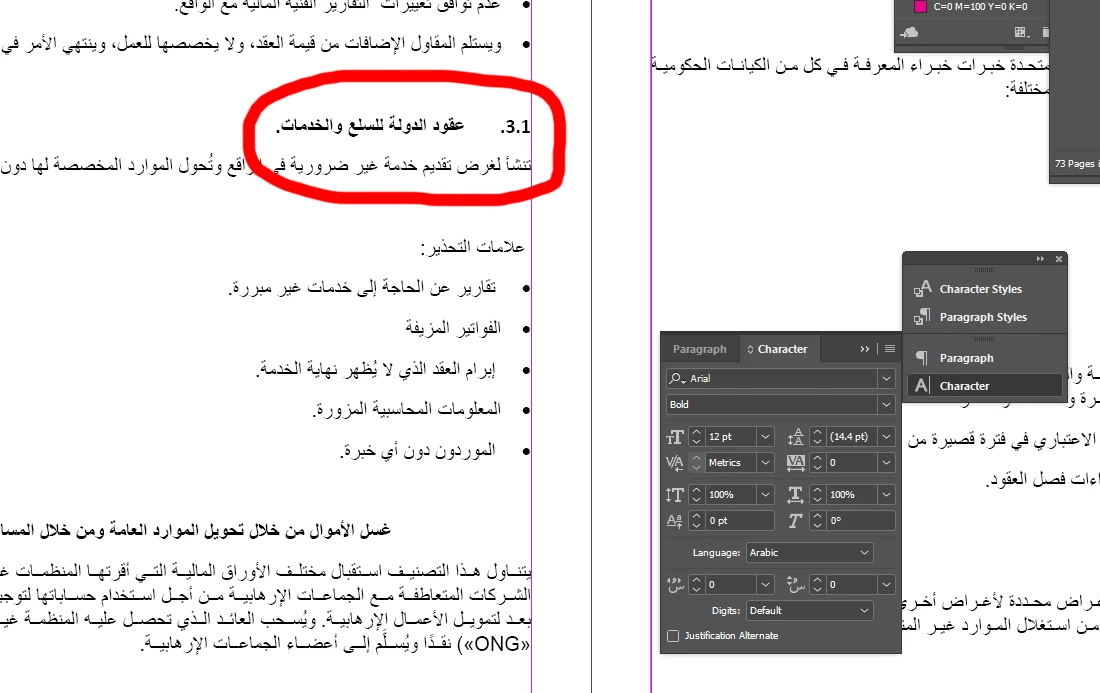This screenshot has width=1100, height=693.
Task: Expand the font family dropdown arrow
Action: (x=887, y=379)
